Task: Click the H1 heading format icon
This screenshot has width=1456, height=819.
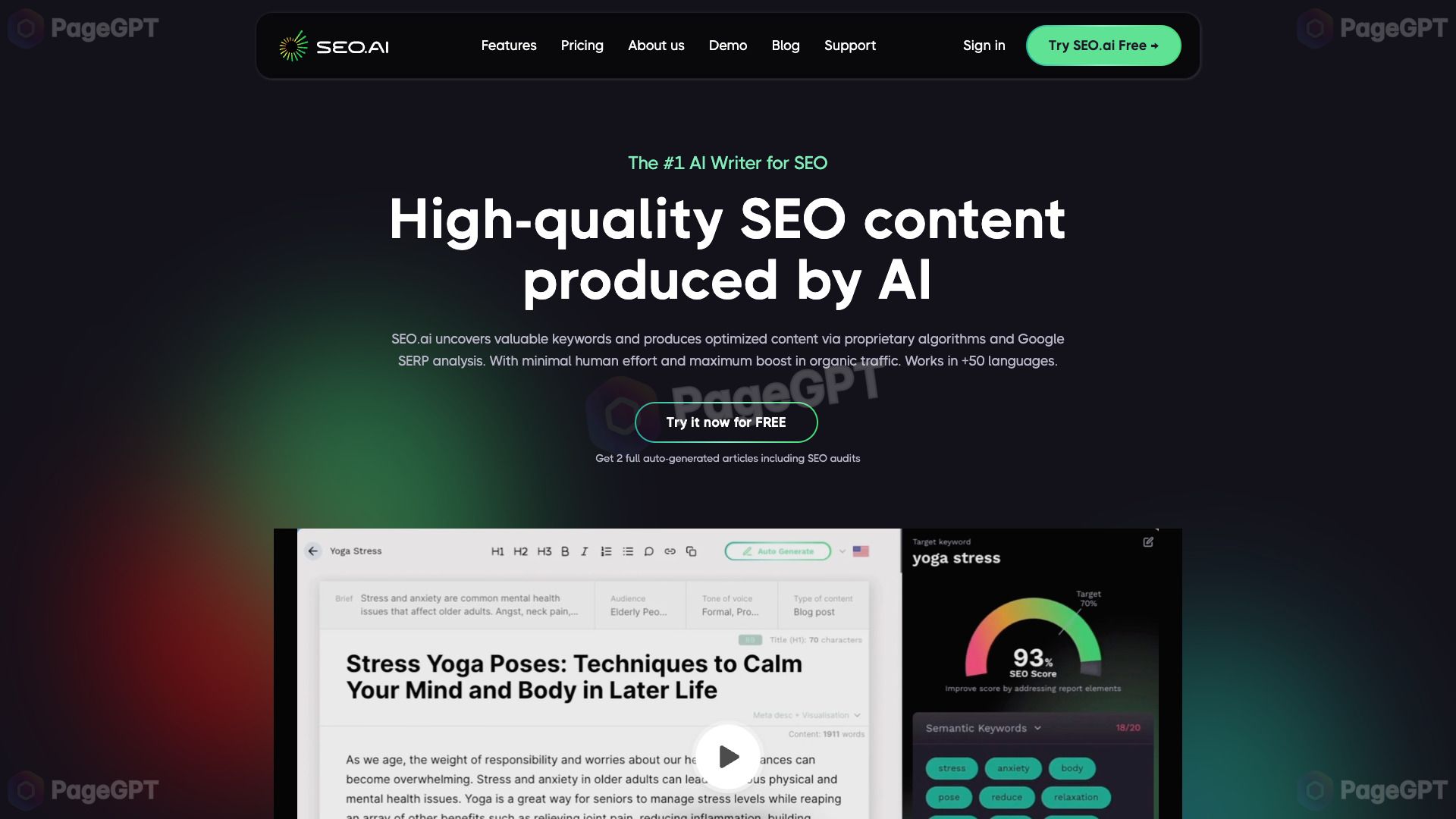Action: 498,551
